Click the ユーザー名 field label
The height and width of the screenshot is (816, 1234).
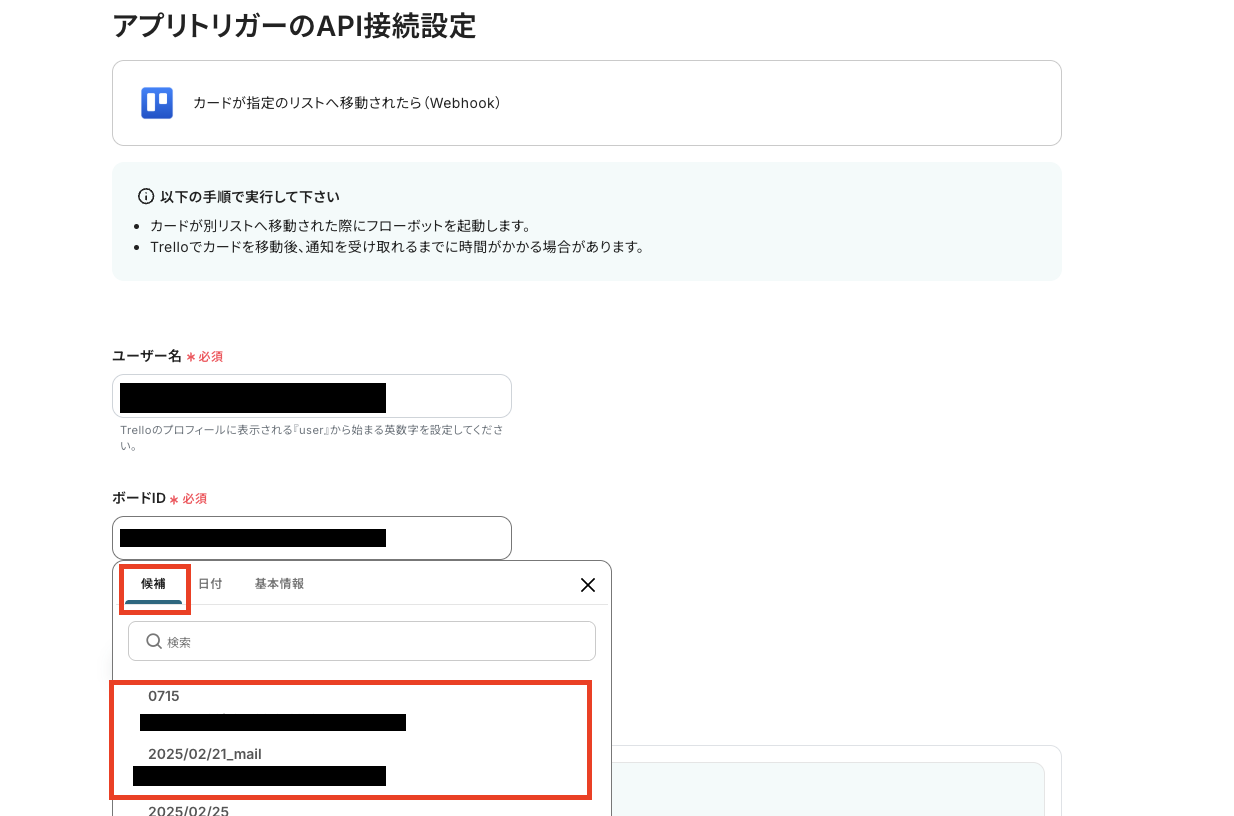tap(147, 356)
